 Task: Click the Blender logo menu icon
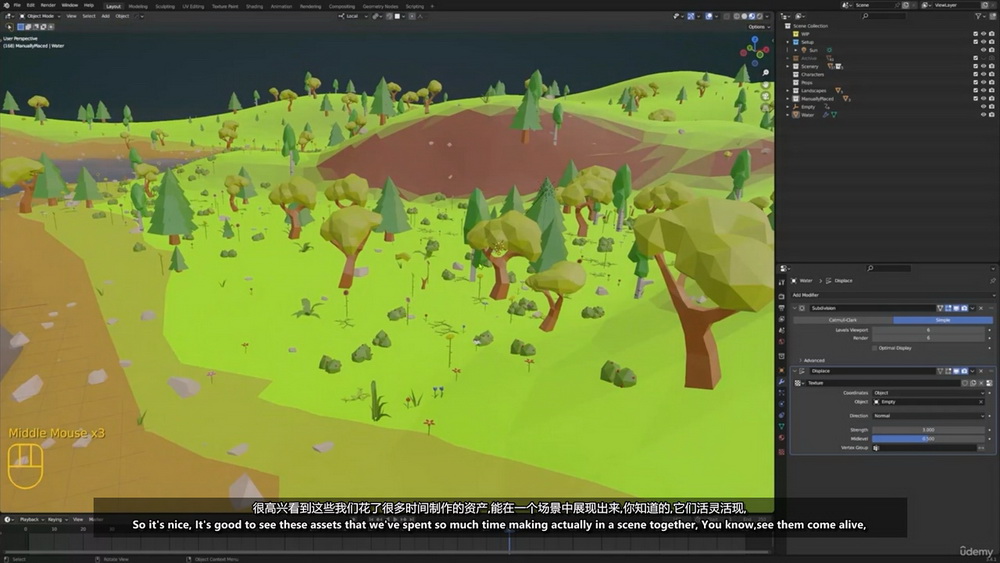pos(6,5)
